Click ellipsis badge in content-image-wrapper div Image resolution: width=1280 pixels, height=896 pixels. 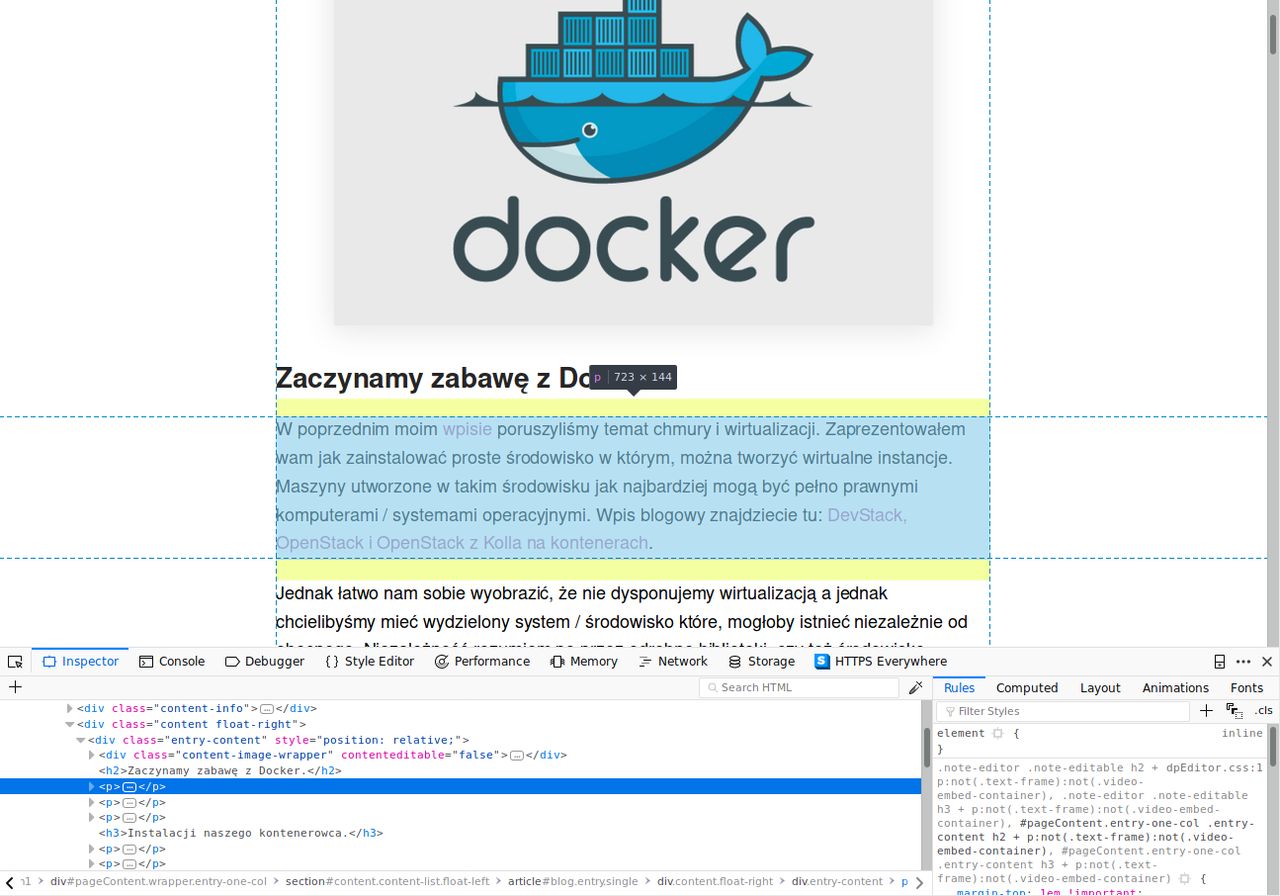click(517, 756)
